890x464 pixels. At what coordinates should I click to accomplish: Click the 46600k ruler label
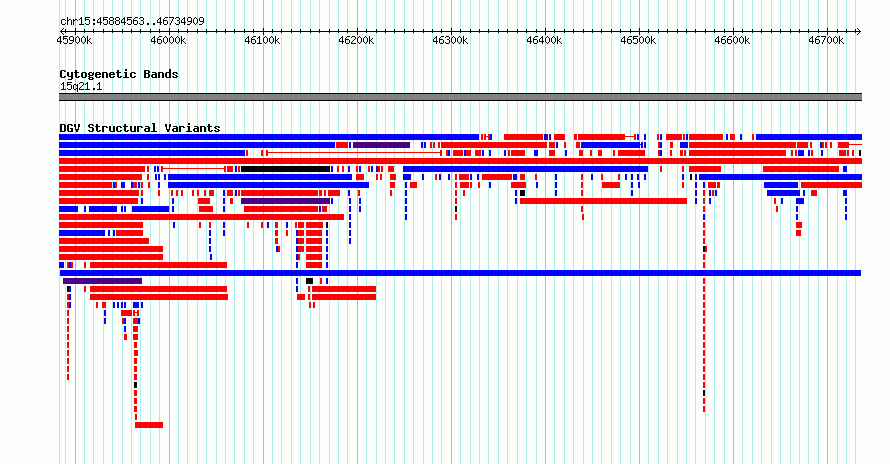pos(732,40)
